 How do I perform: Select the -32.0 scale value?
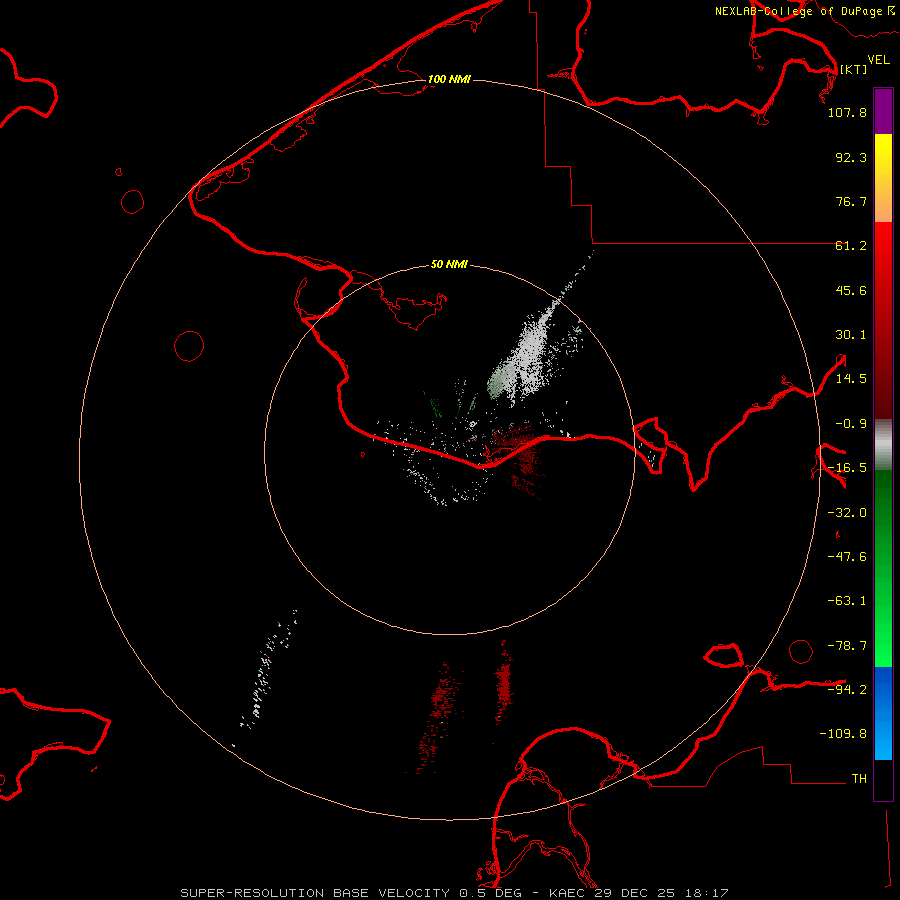[x=847, y=513]
